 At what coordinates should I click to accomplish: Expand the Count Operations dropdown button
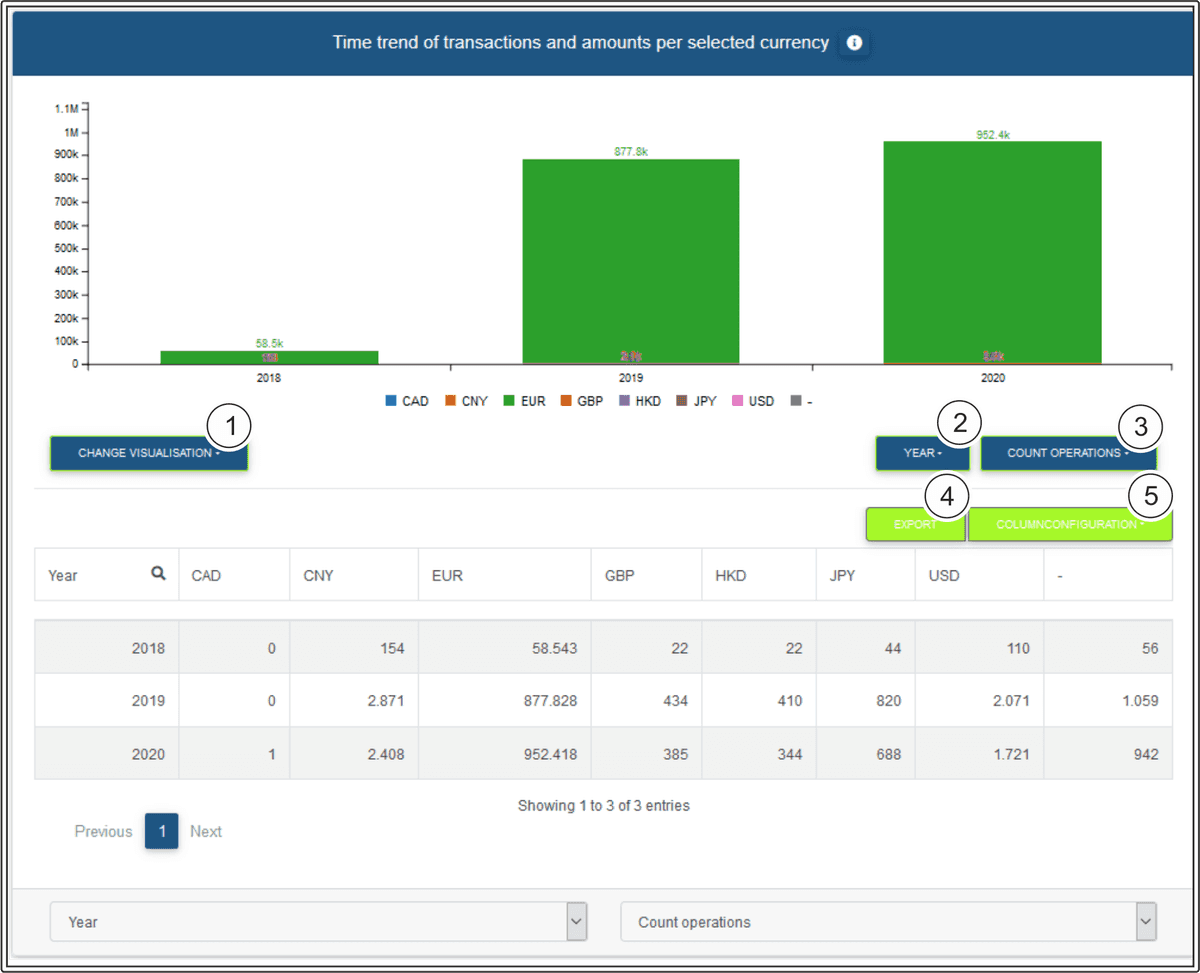coord(1067,453)
